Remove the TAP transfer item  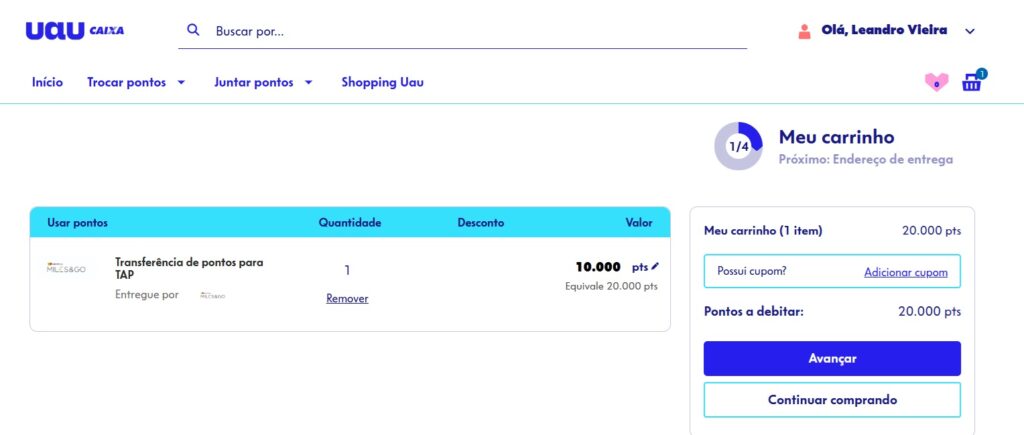(347, 298)
